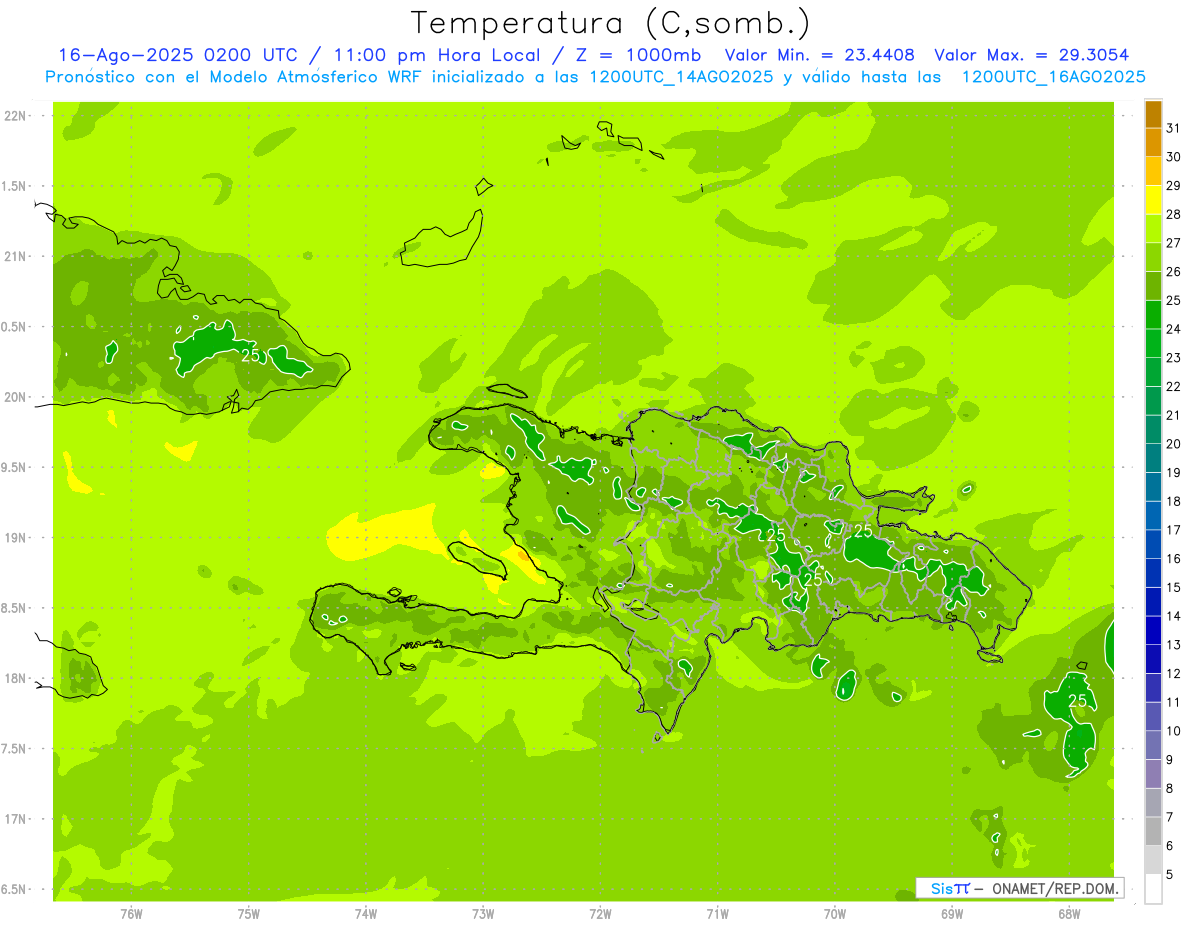Pick the purple swatch between 9 and 10
The width and height of the screenshot is (1200, 927).
[1153, 745]
